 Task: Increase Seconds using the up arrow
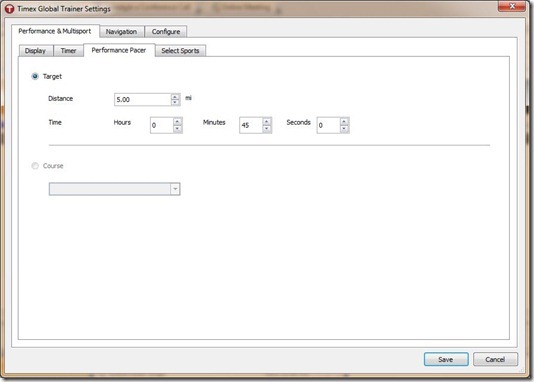(344, 122)
